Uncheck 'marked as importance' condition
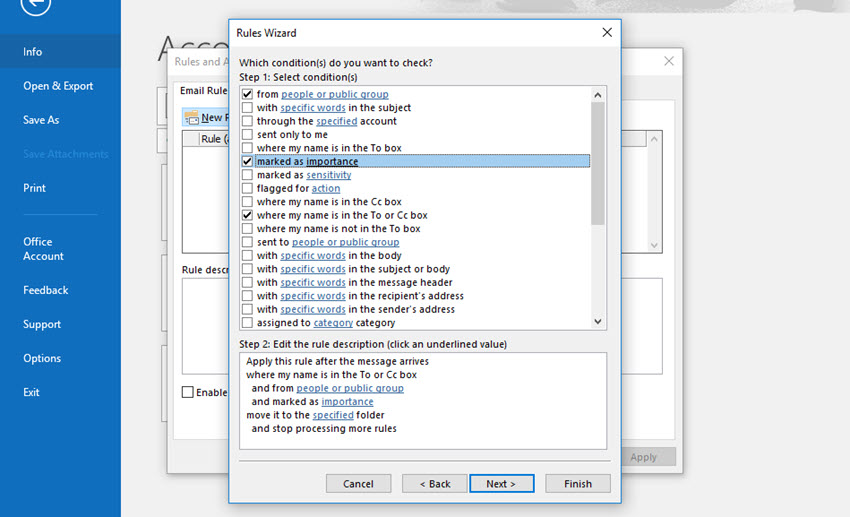This screenshot has width=850, height=517. [247, 161]
